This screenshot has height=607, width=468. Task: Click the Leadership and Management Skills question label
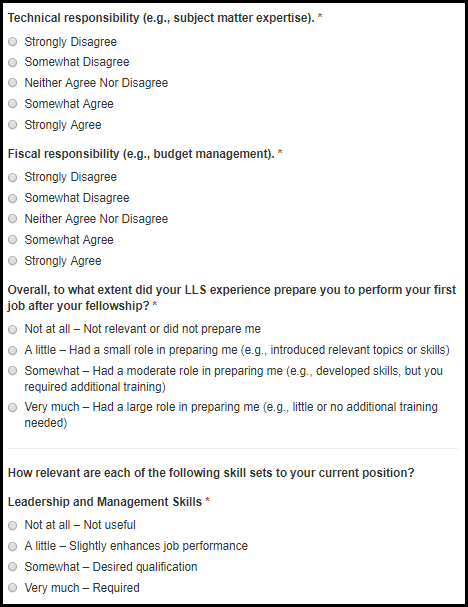(x=105, y=502)
